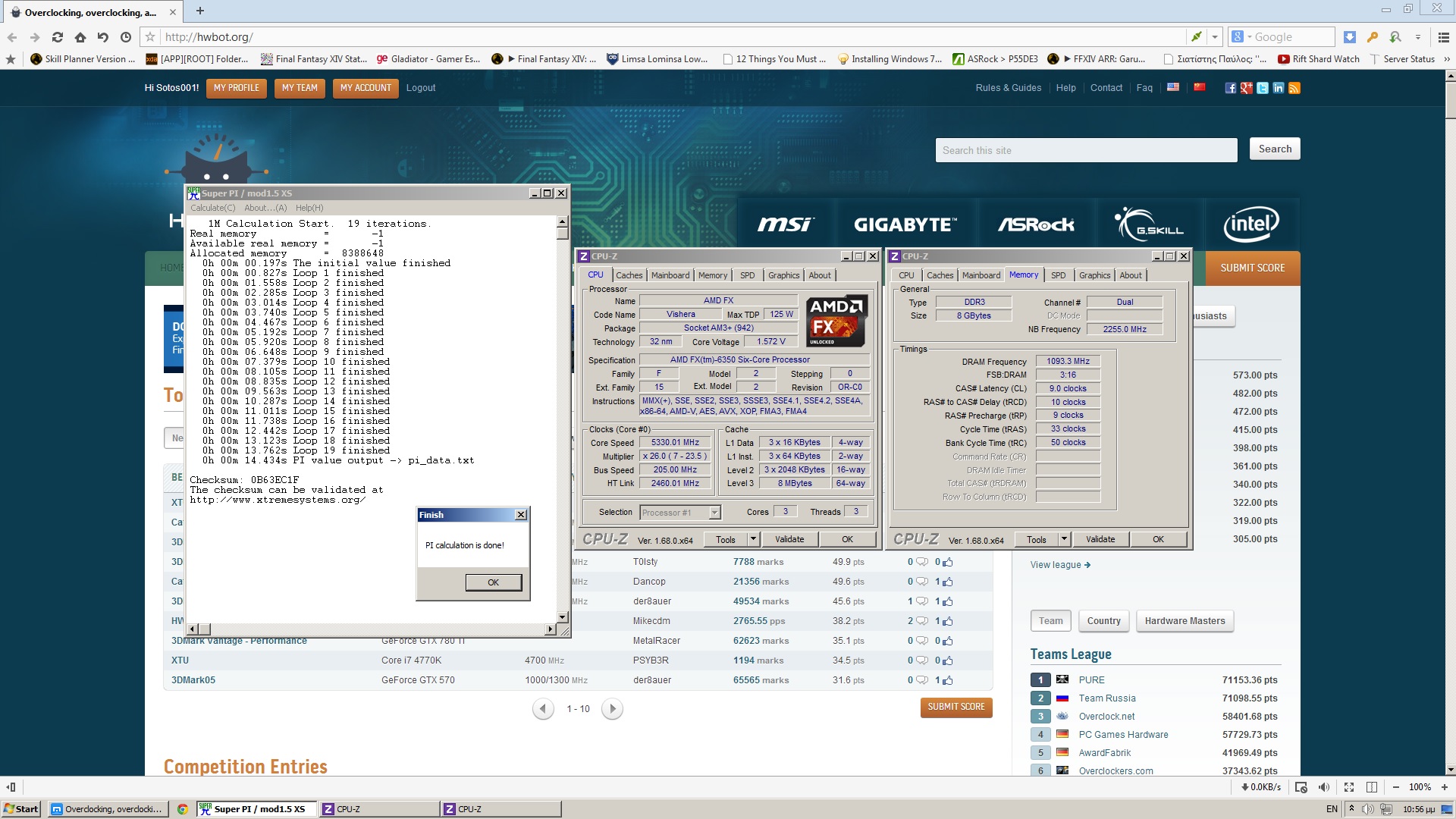Open the View league link
This screenshot has height=819, width=1456.
click(1060, 565)
